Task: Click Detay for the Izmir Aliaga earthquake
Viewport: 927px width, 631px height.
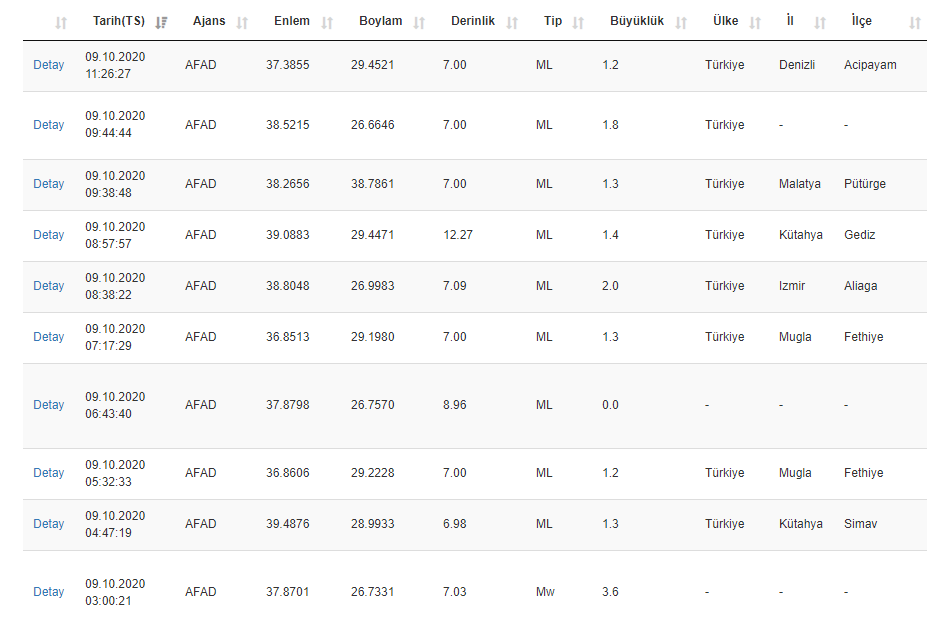Action: pyautogui.click(x=48, y=286)
